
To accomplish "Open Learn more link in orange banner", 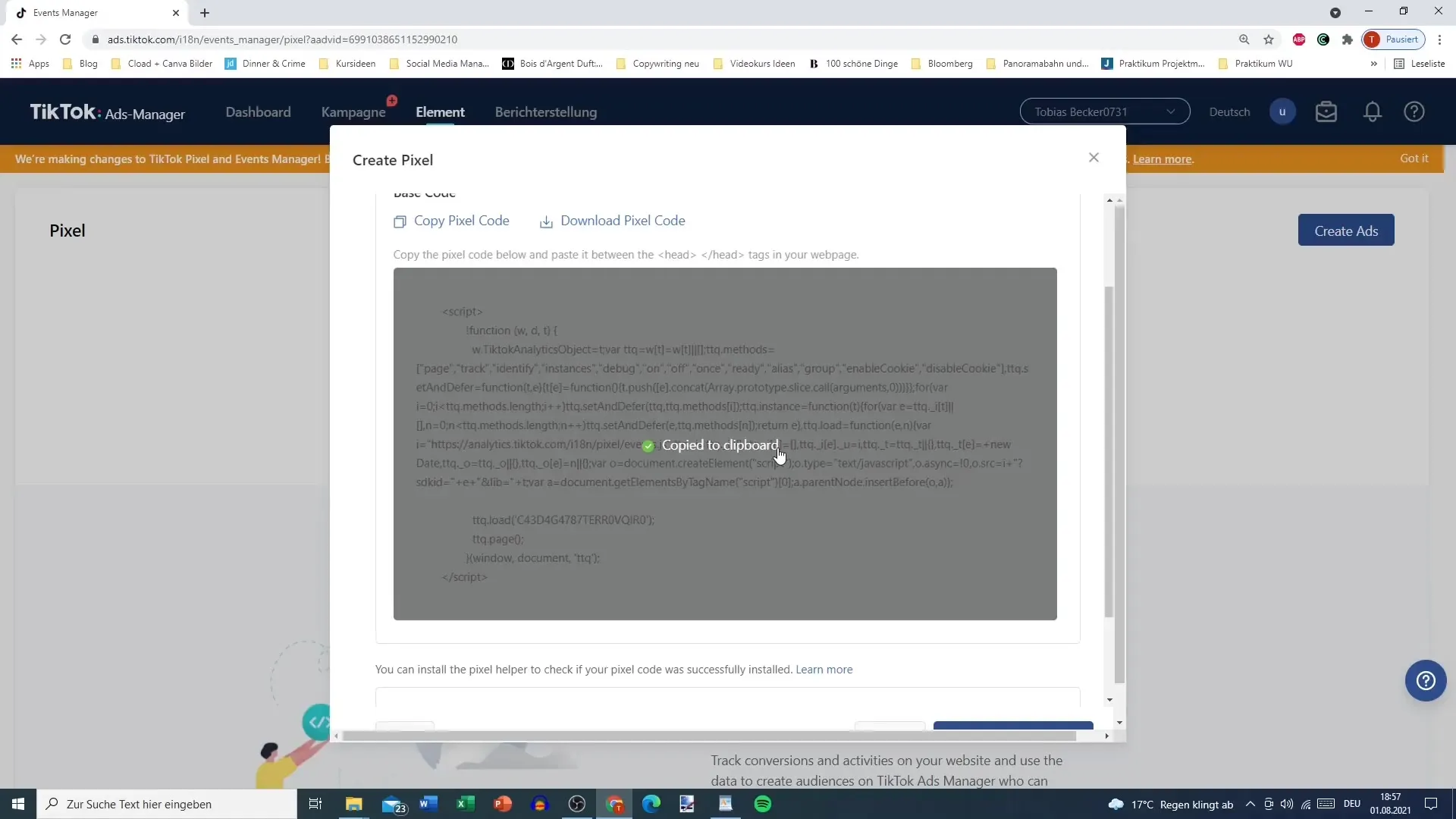I will (x=1163, y=159).
